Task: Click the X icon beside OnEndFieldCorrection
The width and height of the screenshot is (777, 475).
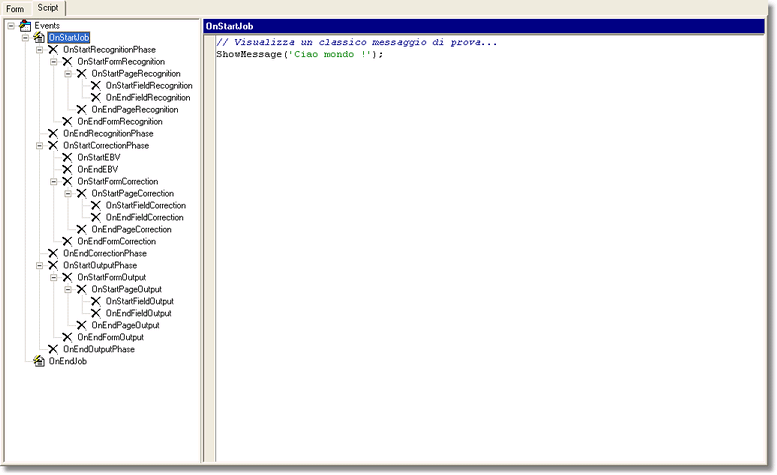Action: [96, 217]
